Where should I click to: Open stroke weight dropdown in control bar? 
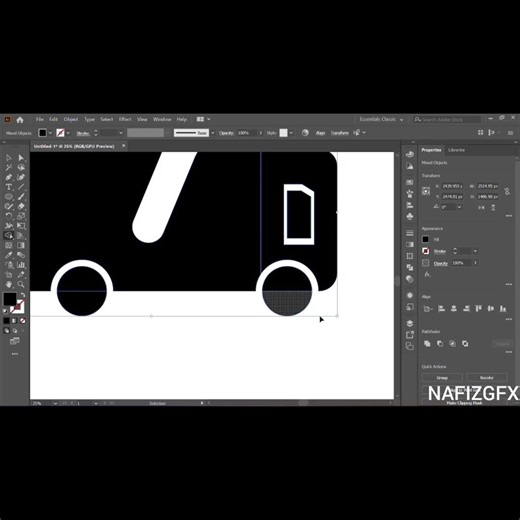click(121, 133)
